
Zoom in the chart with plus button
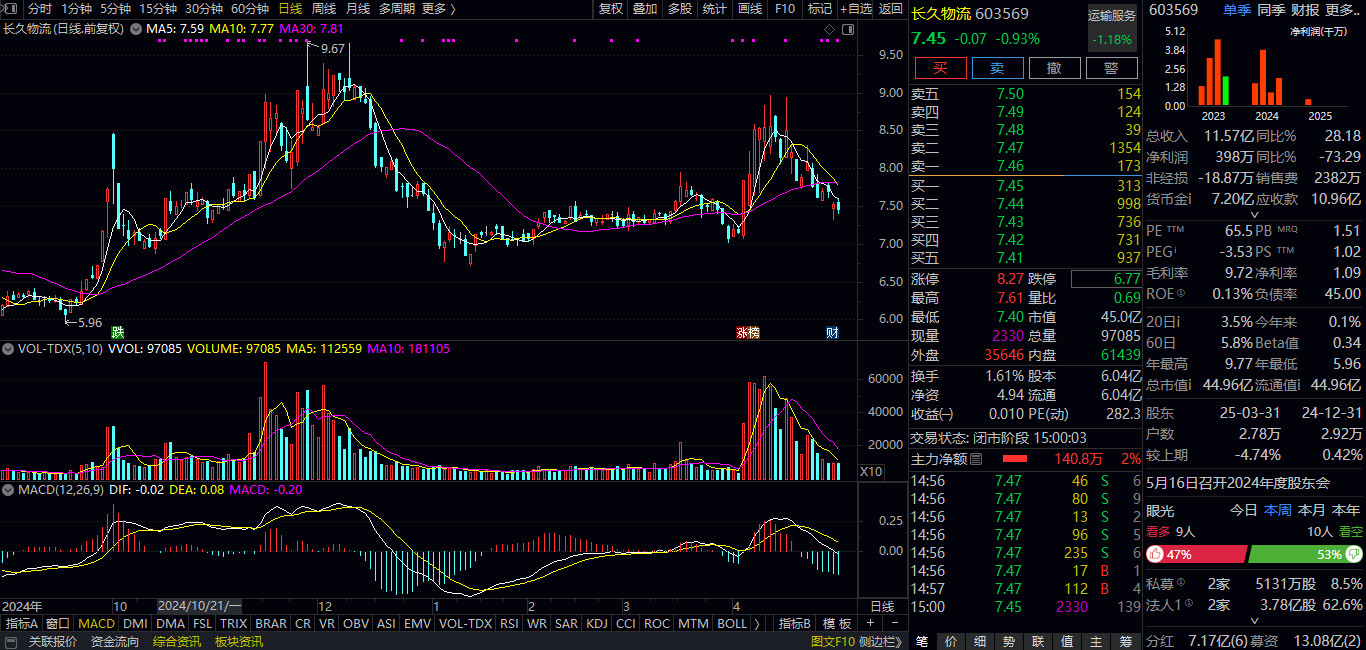[x=869, y=623]
